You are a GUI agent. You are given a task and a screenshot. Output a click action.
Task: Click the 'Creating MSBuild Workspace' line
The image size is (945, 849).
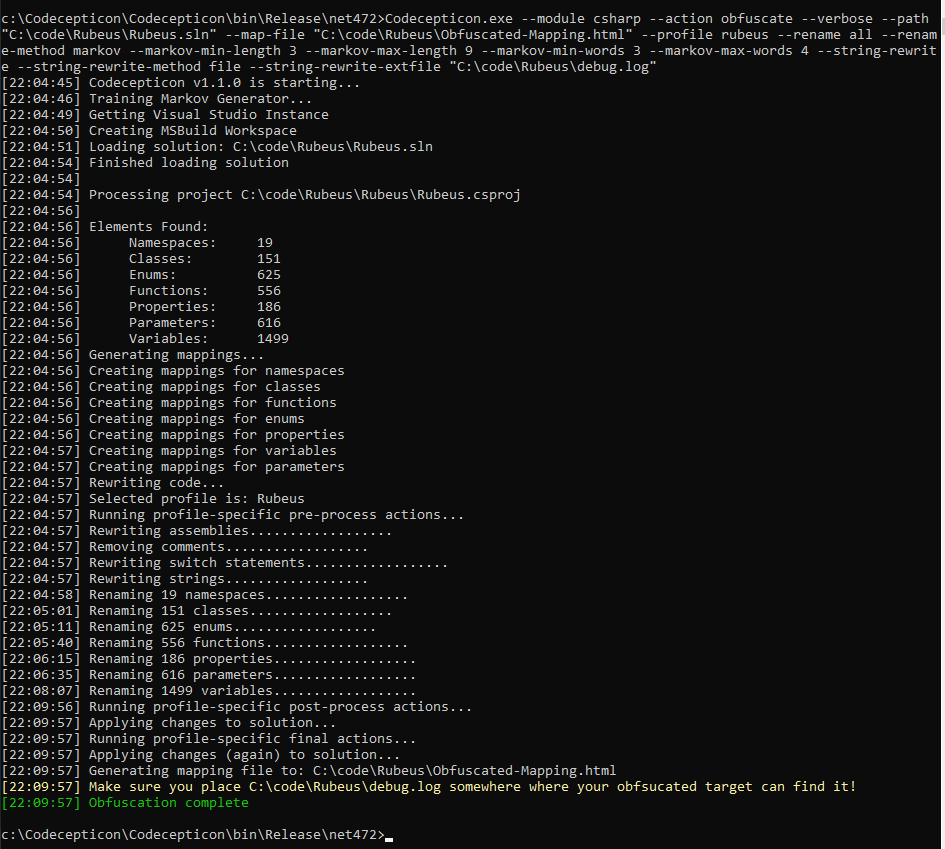point(149,131)
